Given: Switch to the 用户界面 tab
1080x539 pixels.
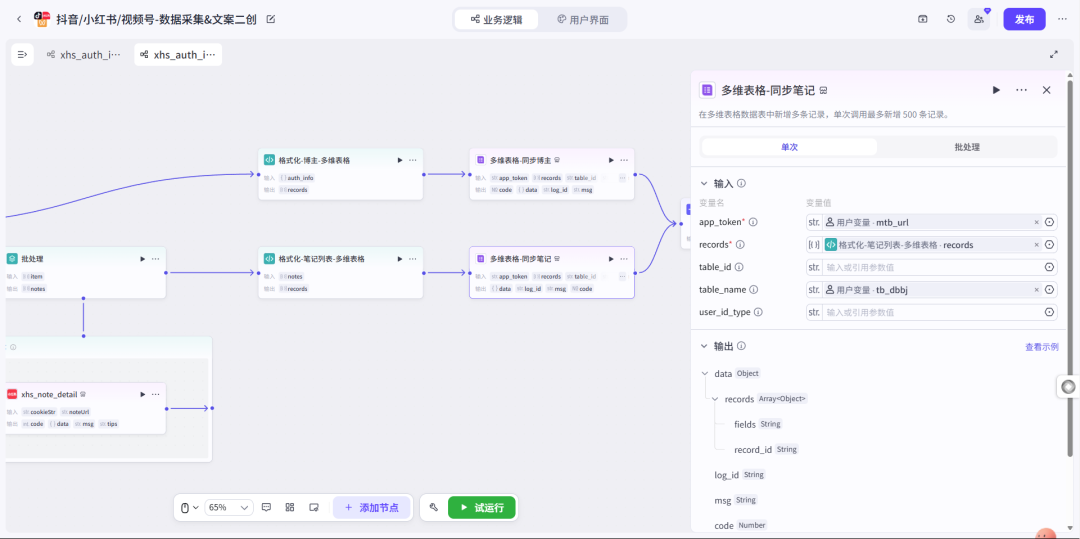Looking at the screenshot, I should (582, 20).
